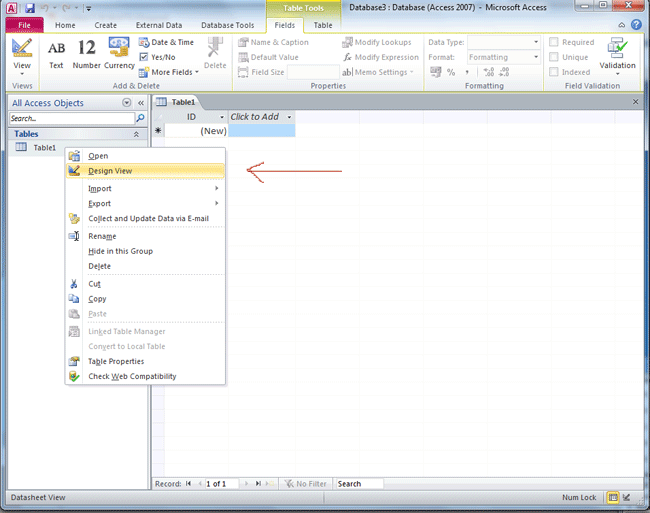Choose Design View in context menu
This screenshot has height=513, width=650.
tap(145, 171)
